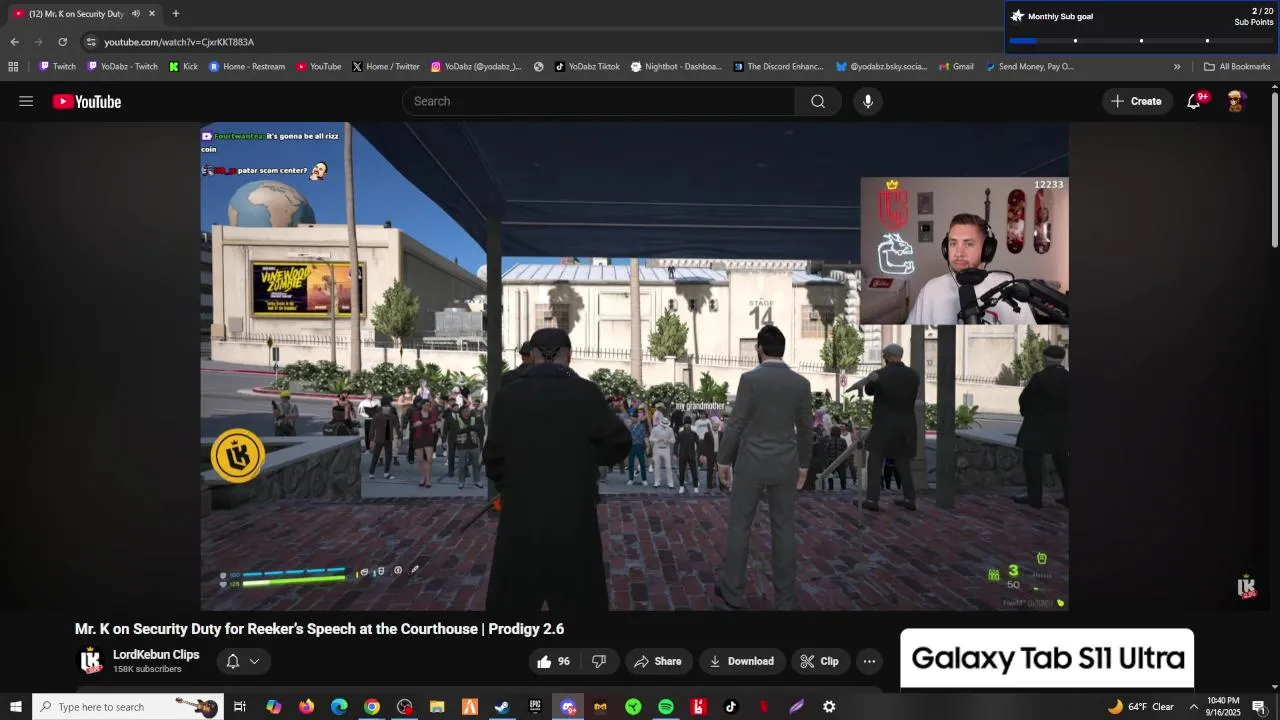The height and width of the screenshot is (720, 1280).
Task: Open the Send Money, Pay Online bookmark
Action: [x=1029, y=67]
